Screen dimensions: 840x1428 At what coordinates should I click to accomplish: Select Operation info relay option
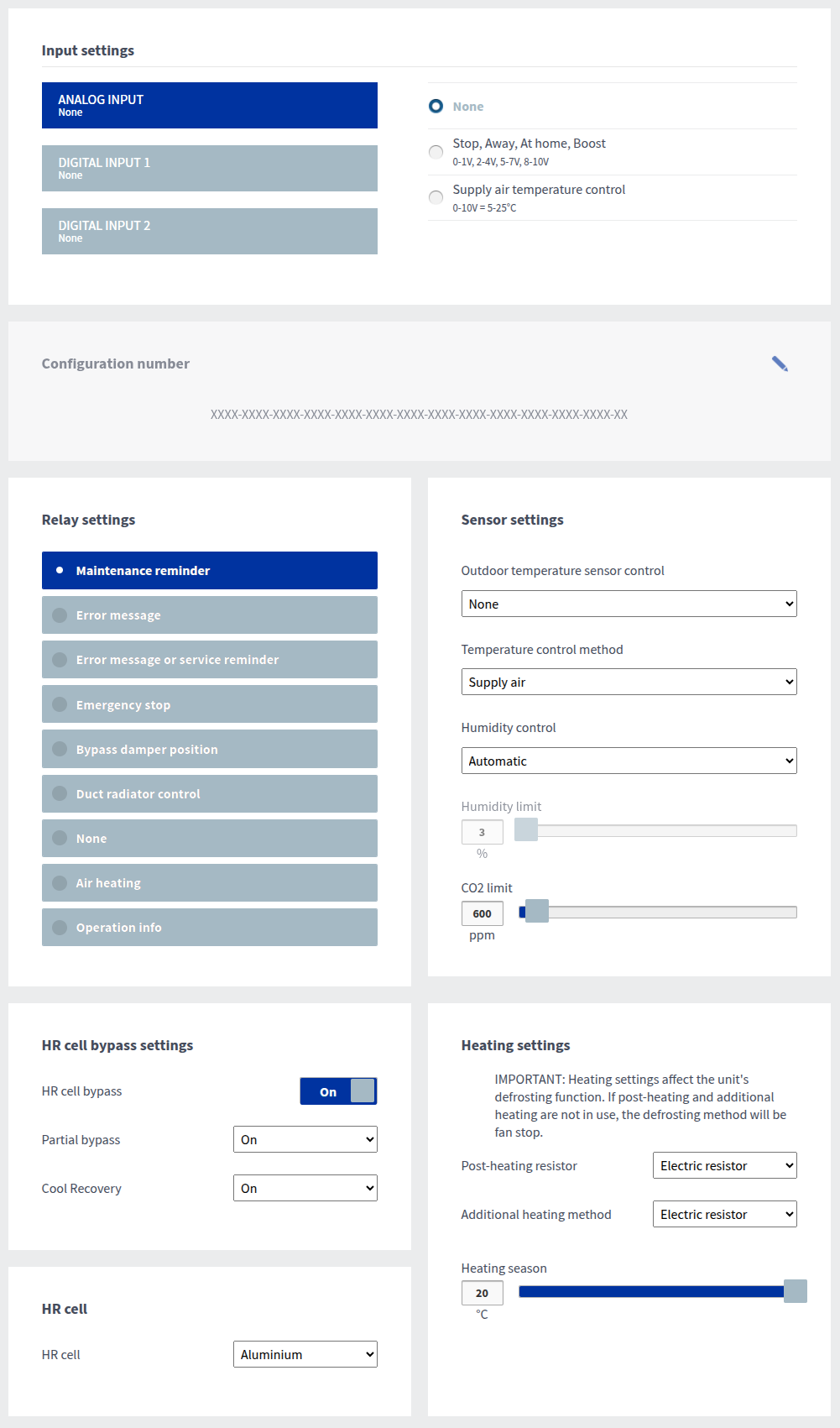(x=209, y=927)
